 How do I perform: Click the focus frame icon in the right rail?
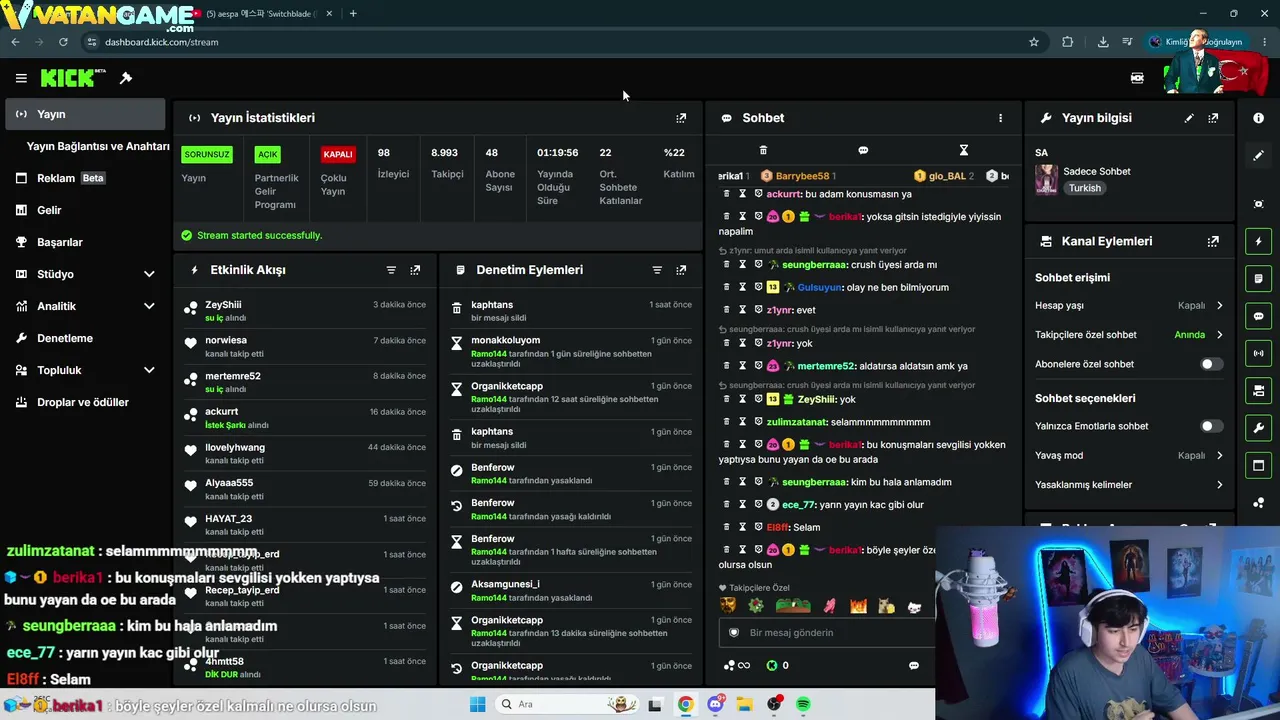pos(1258,204)
